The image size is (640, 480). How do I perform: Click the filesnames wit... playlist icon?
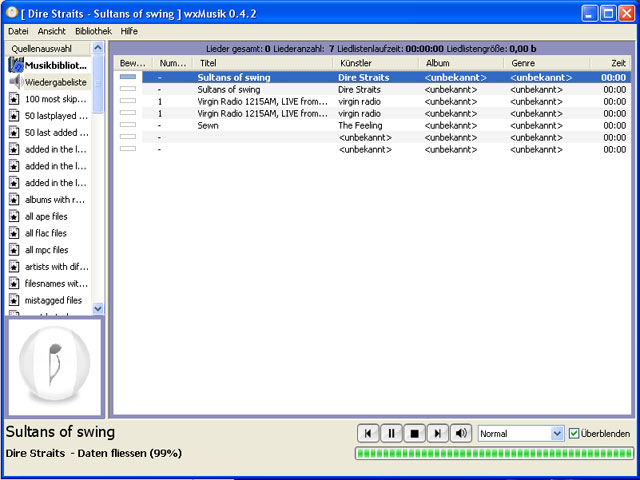[14, 283]
